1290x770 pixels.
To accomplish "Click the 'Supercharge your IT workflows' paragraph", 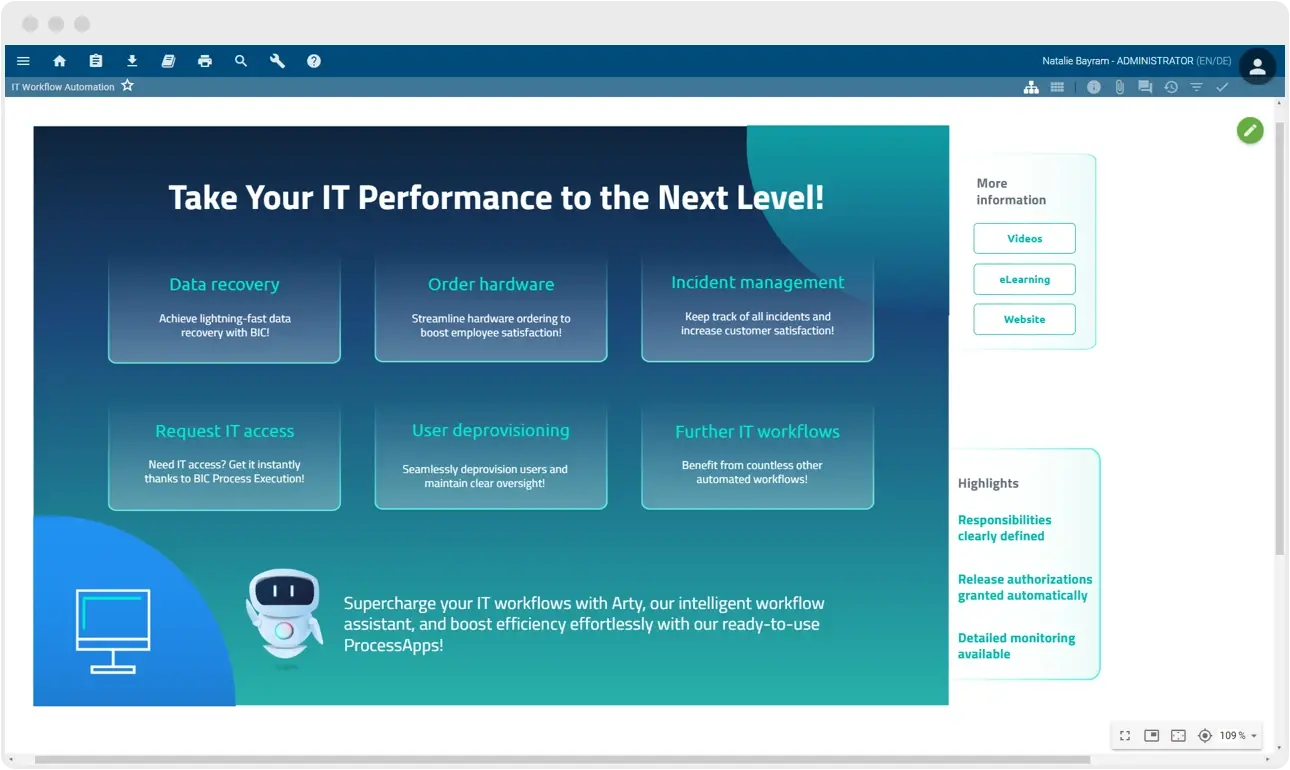I will [584, 624].
